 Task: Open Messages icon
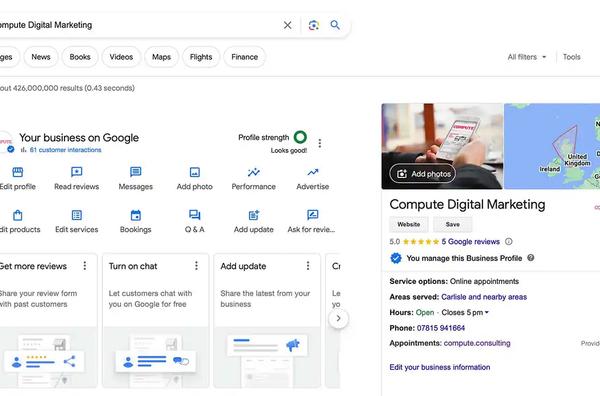135,172
